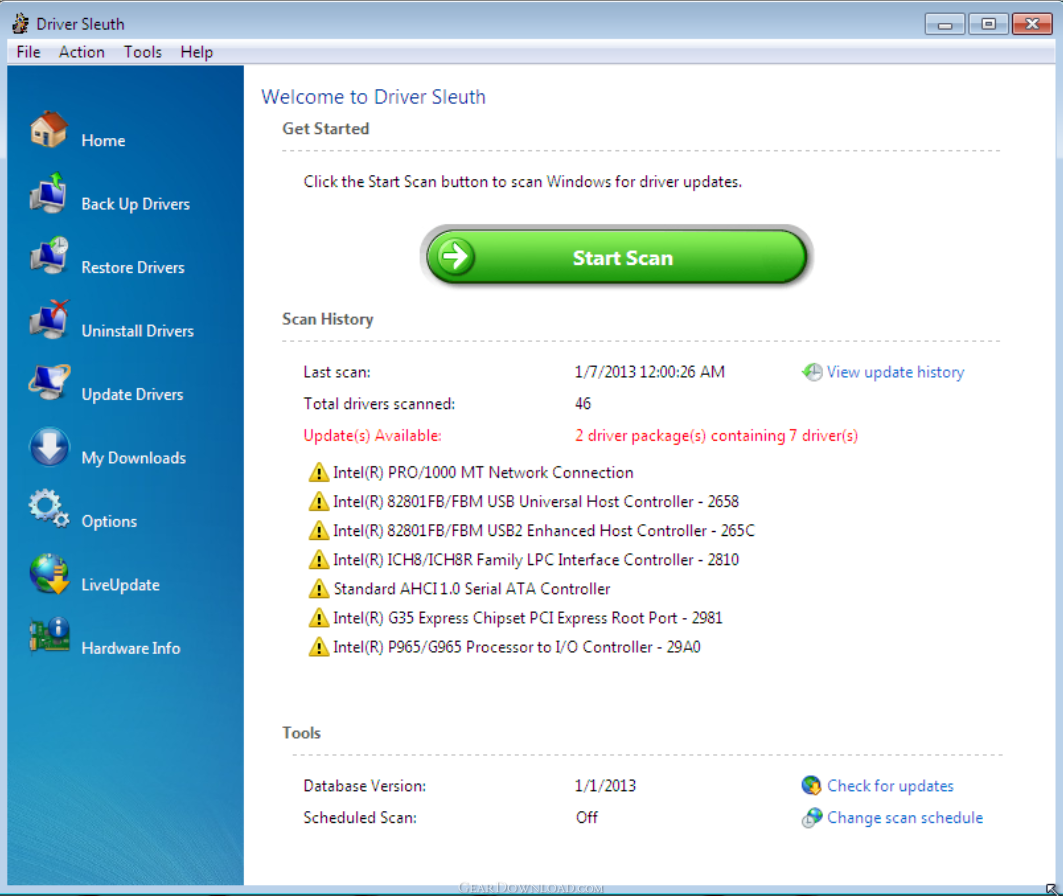Open Hardware Info in the sidebar
The width and height of the screenshot is (1063, 896).
click(131, 649)
